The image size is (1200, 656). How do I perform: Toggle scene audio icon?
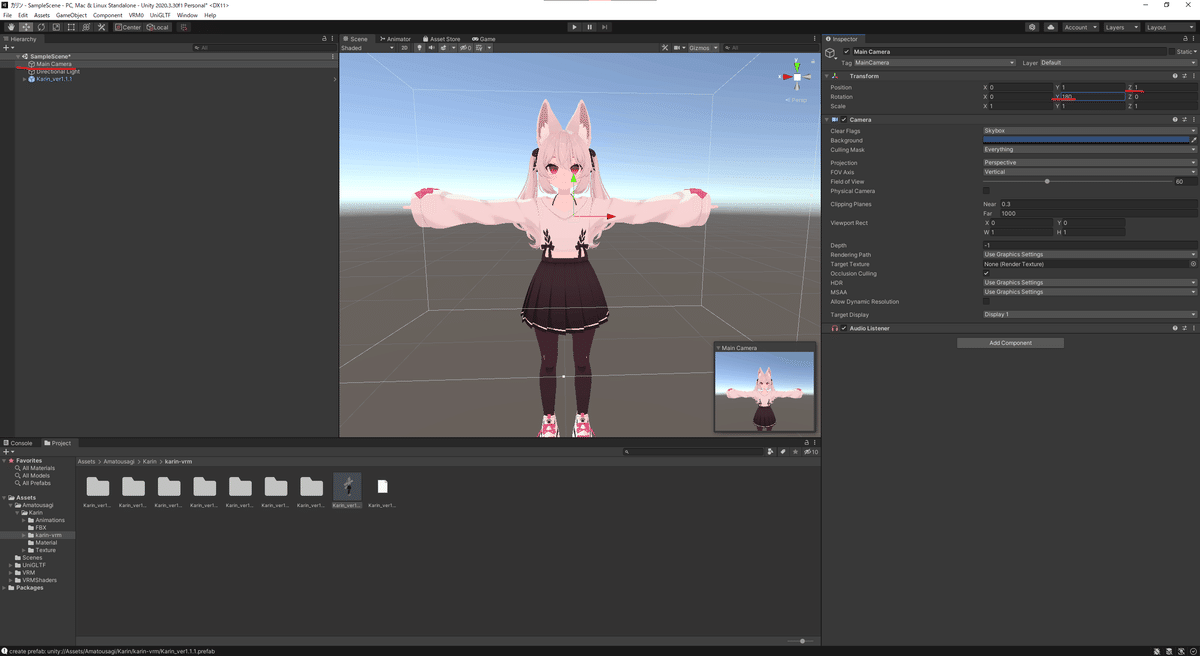tap(431, 47)
